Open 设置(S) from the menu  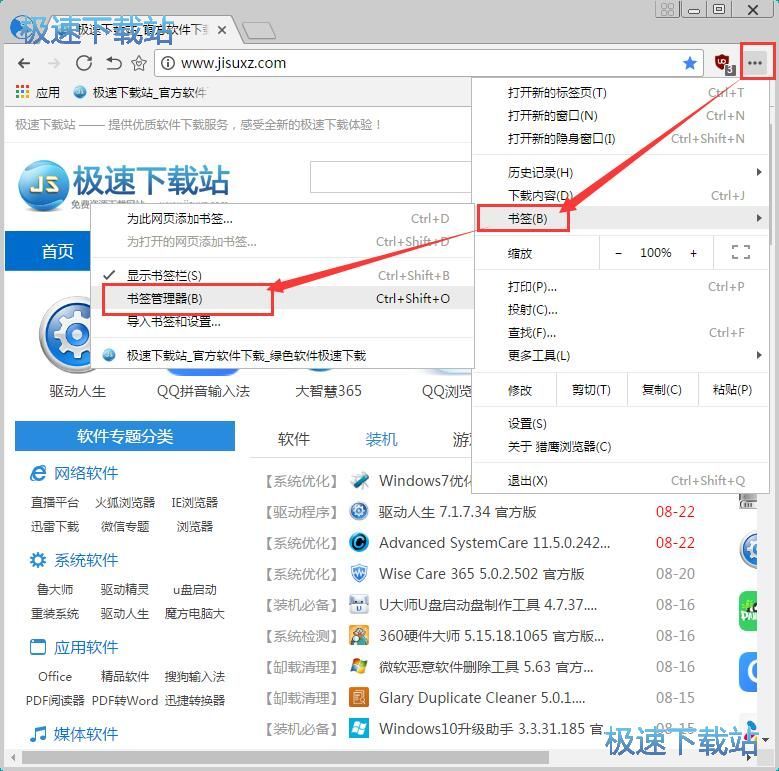tap(620, 424)
